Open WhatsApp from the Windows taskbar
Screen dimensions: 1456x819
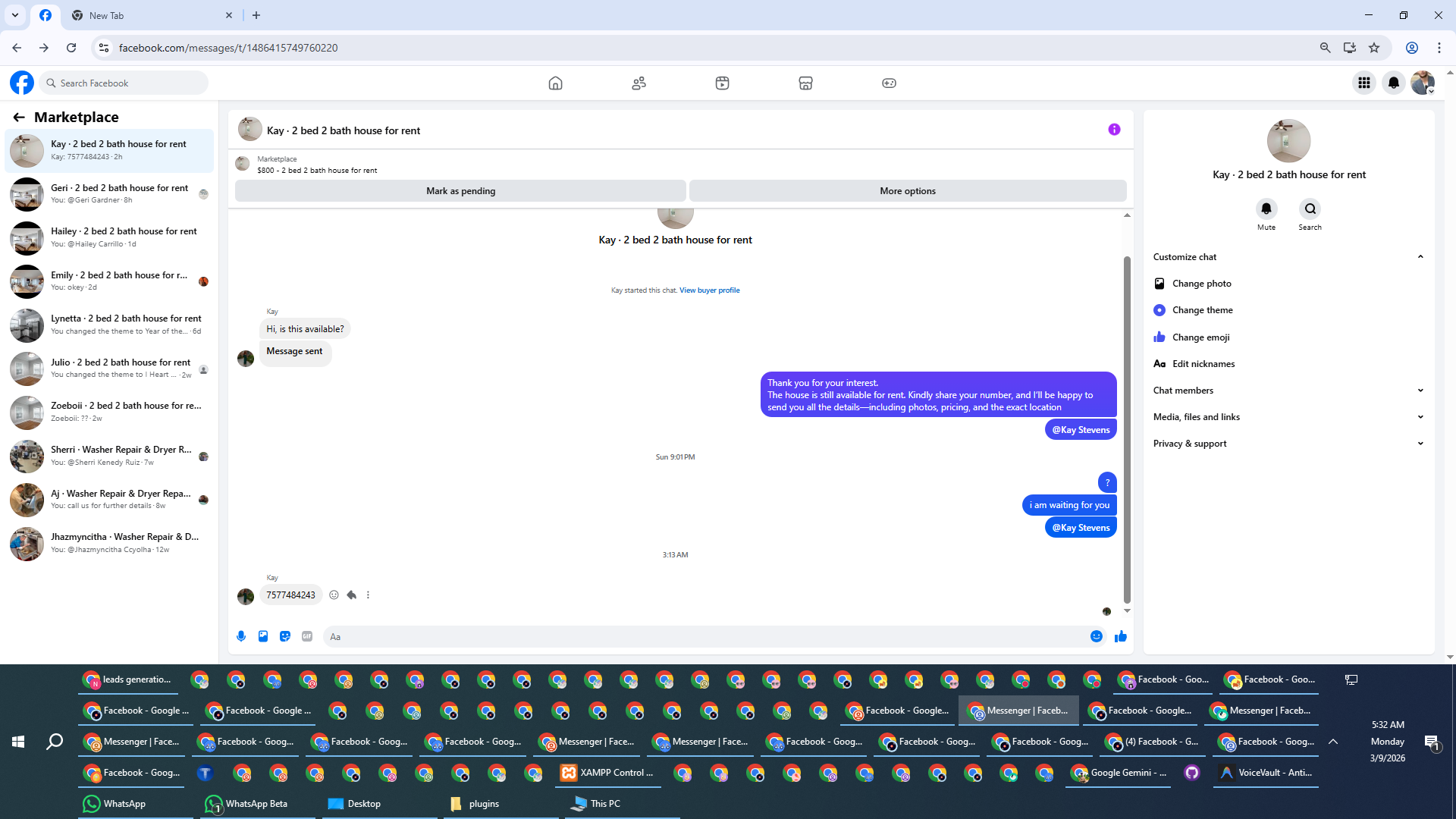[x=115, y=804]
